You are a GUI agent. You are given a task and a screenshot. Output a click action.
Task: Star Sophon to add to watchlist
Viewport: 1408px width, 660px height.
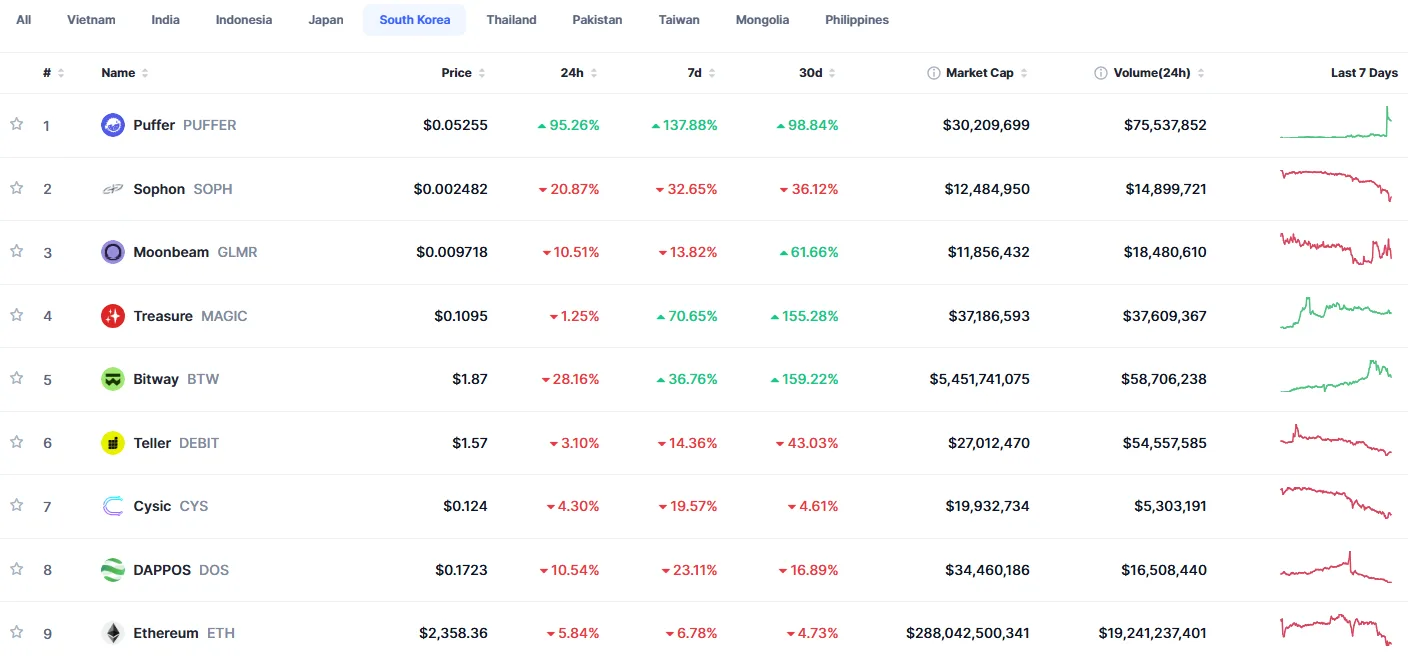coord(16,188)
